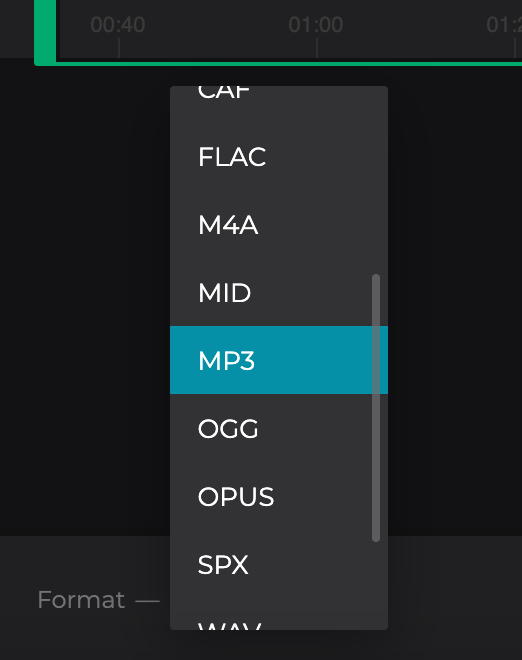
Task: Click the partially visible 01:2 timeline marker
Action: [504, 24]
